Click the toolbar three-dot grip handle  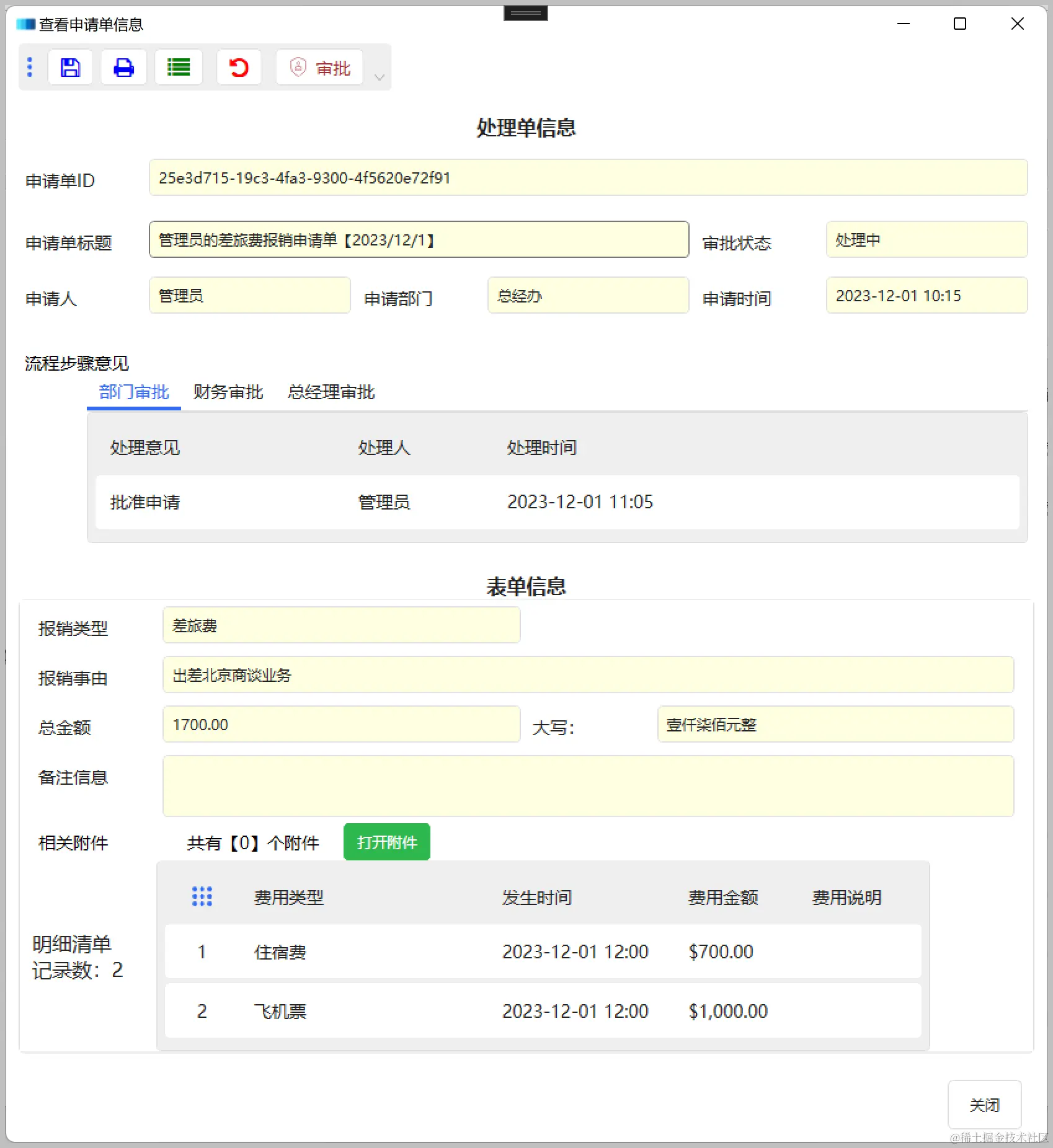pyautogui.click(x=30, y=67)
